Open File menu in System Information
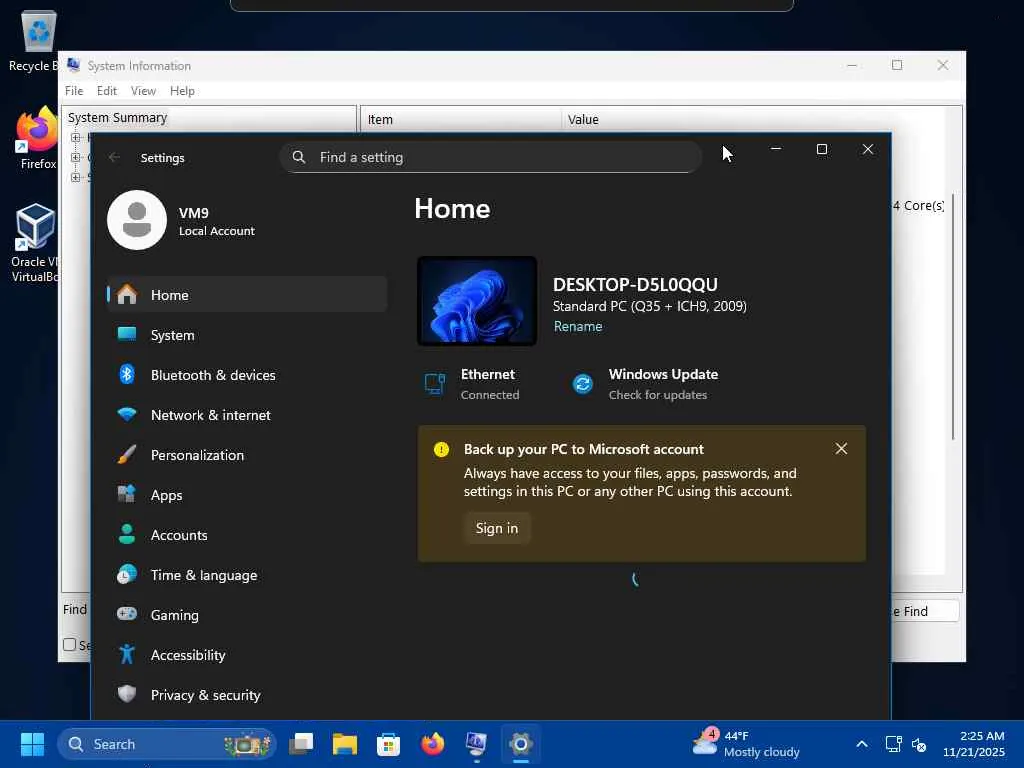This screenshot has height=768, width=1024. tap(74, 91)
